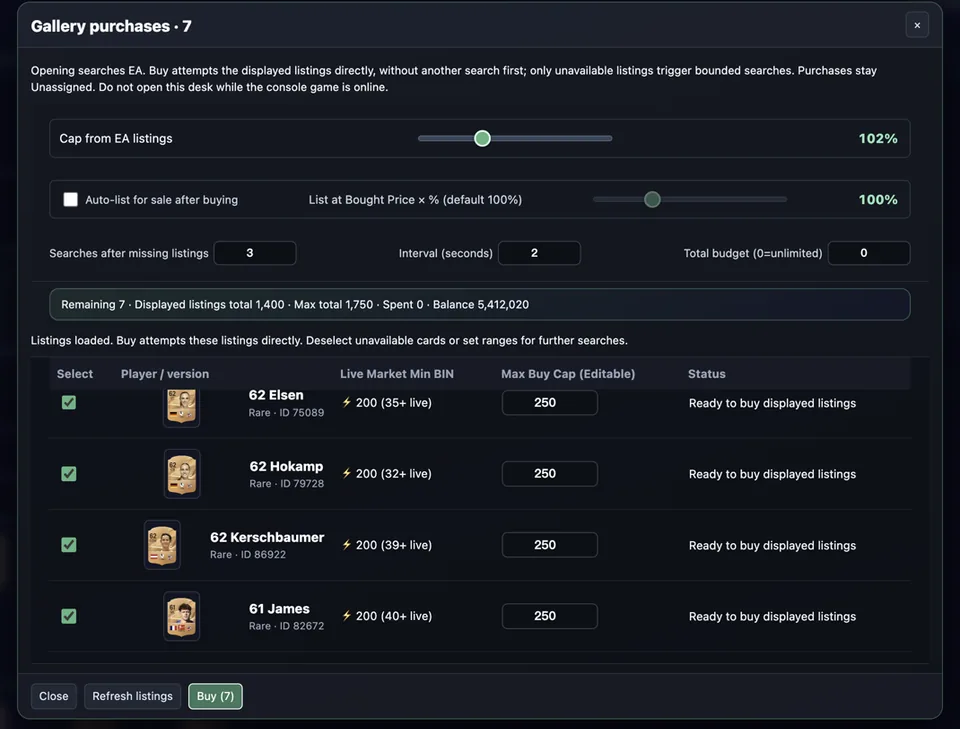Click the Select column header
This screenshot has width=960, height=729.
click(x=75, y=374)
